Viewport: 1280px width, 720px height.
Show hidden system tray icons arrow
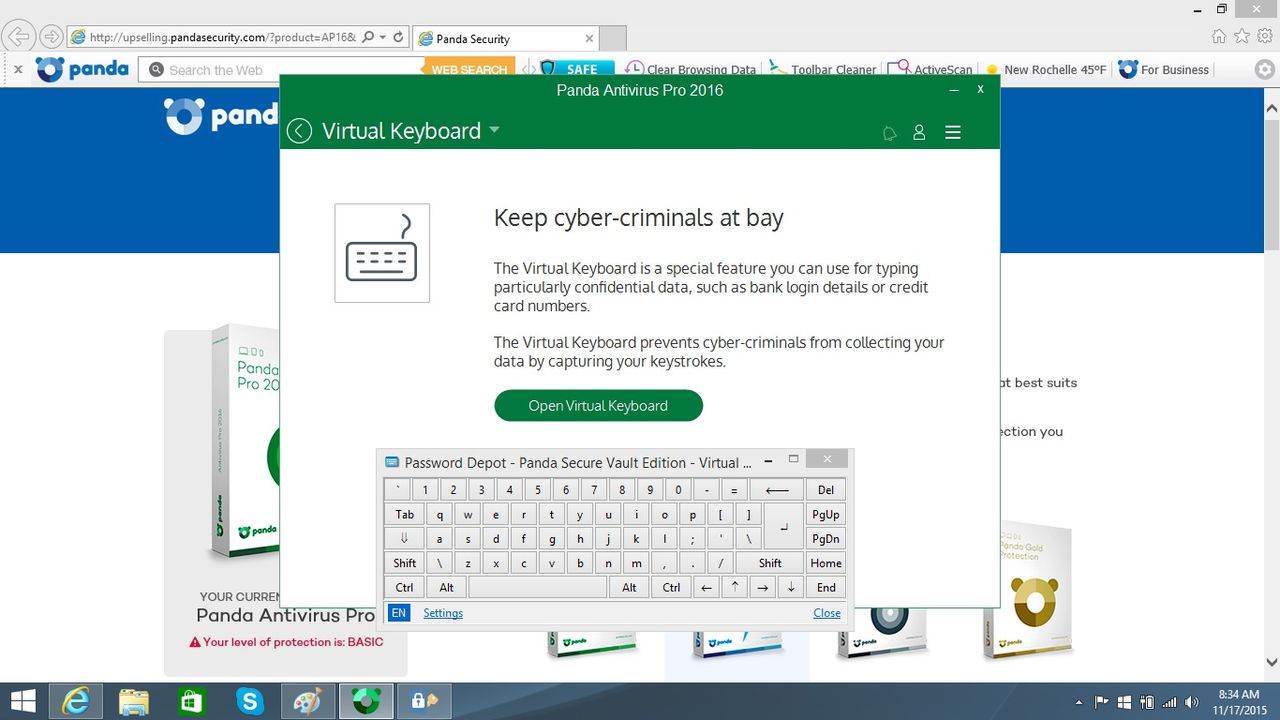point(1078,702)
